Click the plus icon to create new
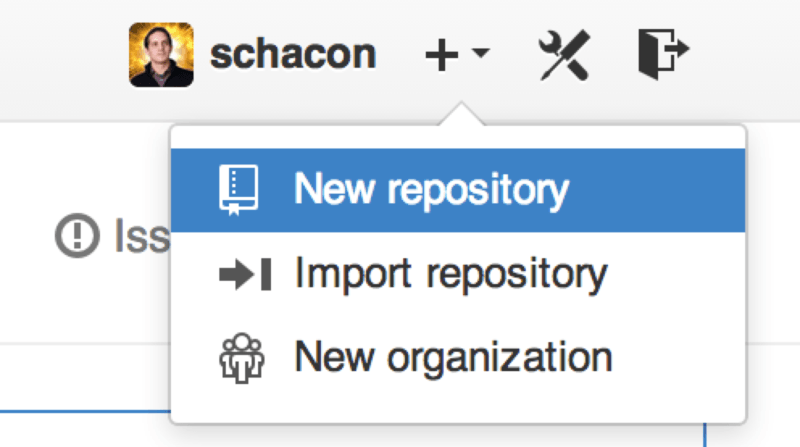 pyautogui.click(x=440, y=54)
